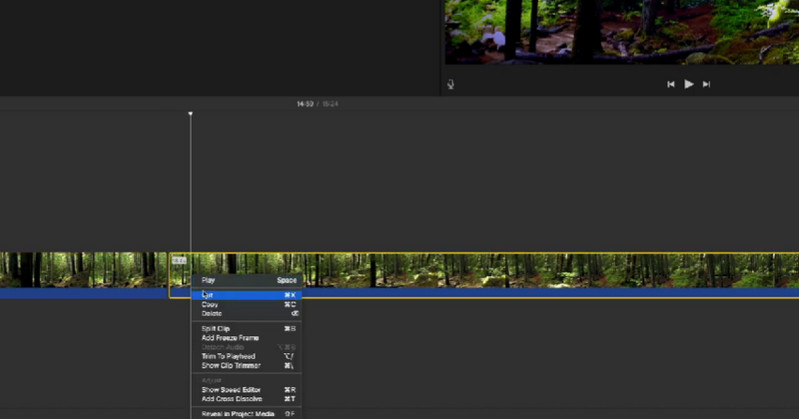Choose Play from the context menu

click(209, 281)
